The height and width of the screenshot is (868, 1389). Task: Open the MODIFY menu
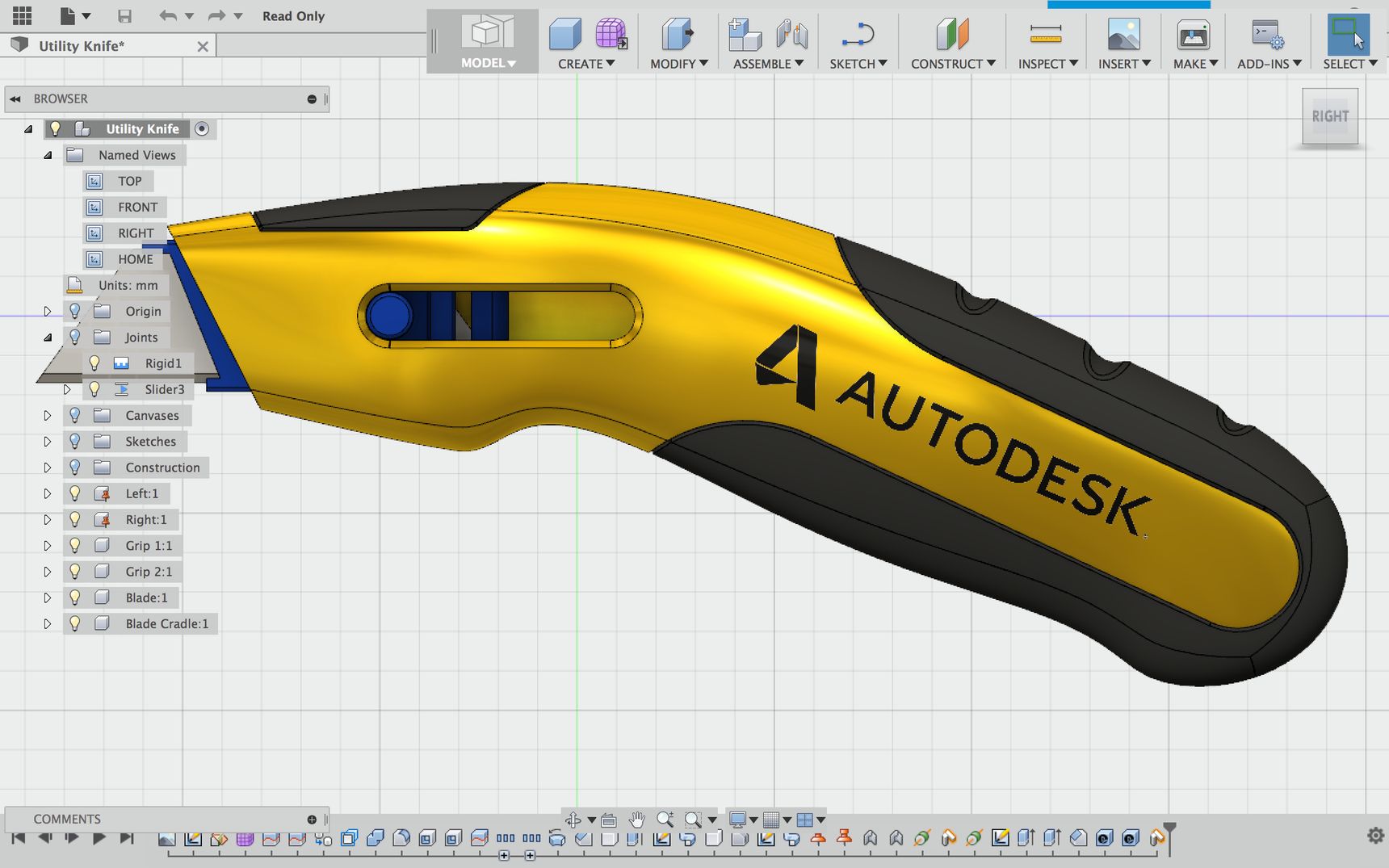tap(679, 64)
